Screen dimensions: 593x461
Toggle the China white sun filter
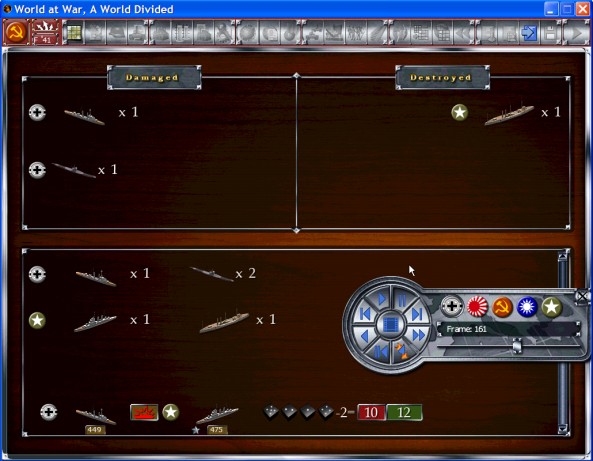coord(527,307)
